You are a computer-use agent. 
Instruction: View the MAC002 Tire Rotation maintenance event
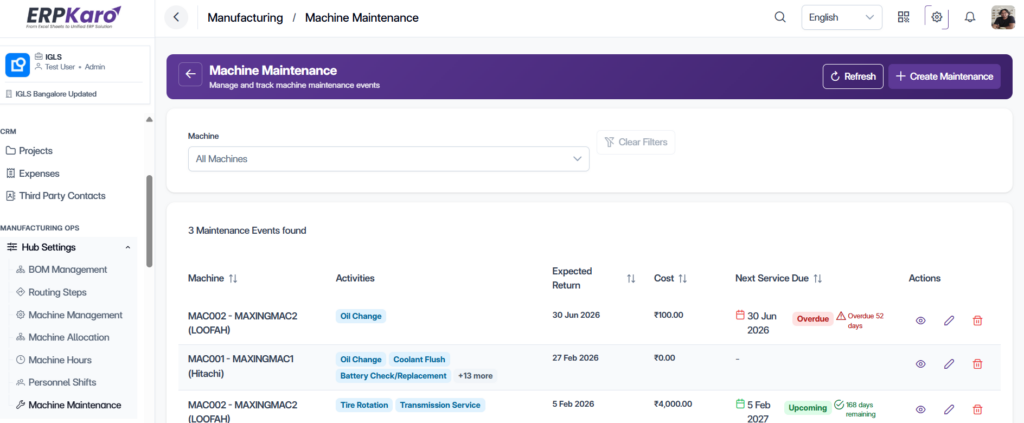(x=921, y=410)
